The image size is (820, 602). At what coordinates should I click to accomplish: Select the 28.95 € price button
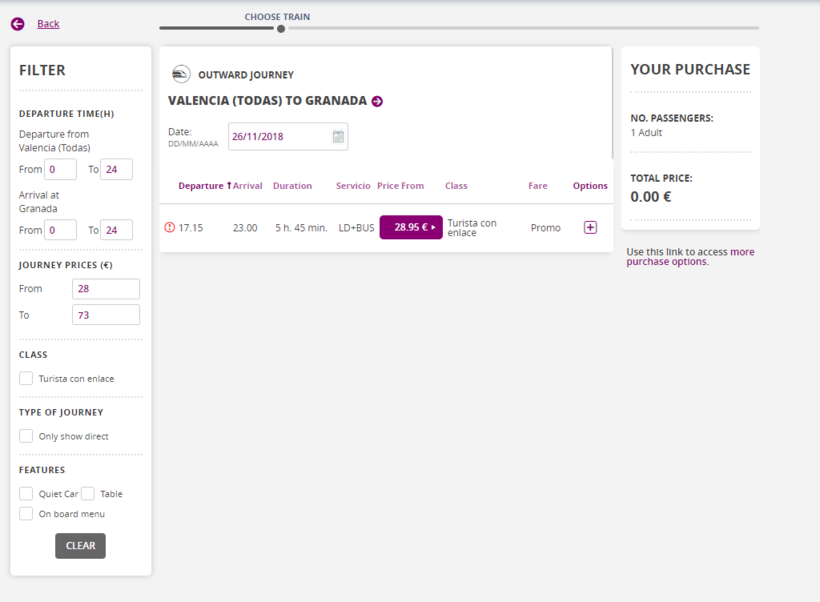pyautogui.click(x=411, y=228)
